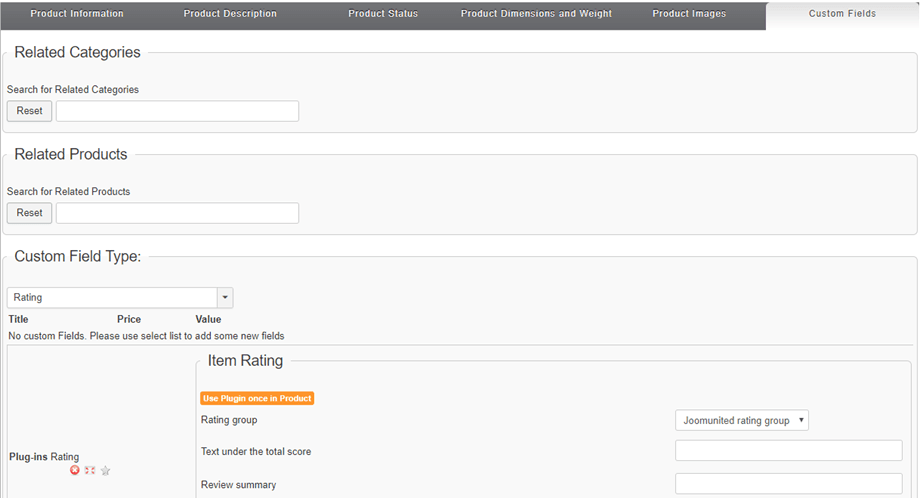Click the Use Plugin once in Product badge

click(x=258, y=398)
